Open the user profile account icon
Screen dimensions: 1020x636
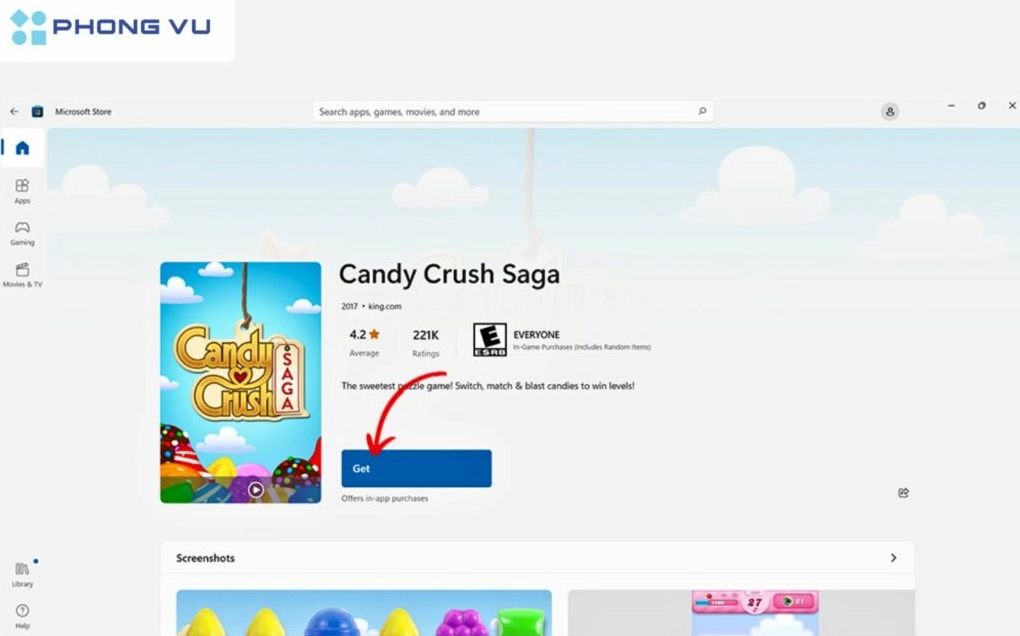pyautogui.click(x=890, y=112)
